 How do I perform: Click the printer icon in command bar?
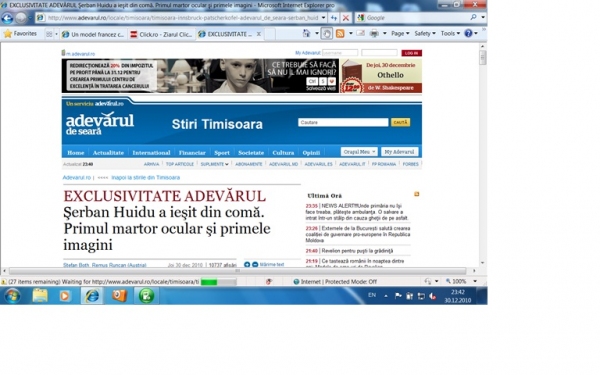(374, 34)
